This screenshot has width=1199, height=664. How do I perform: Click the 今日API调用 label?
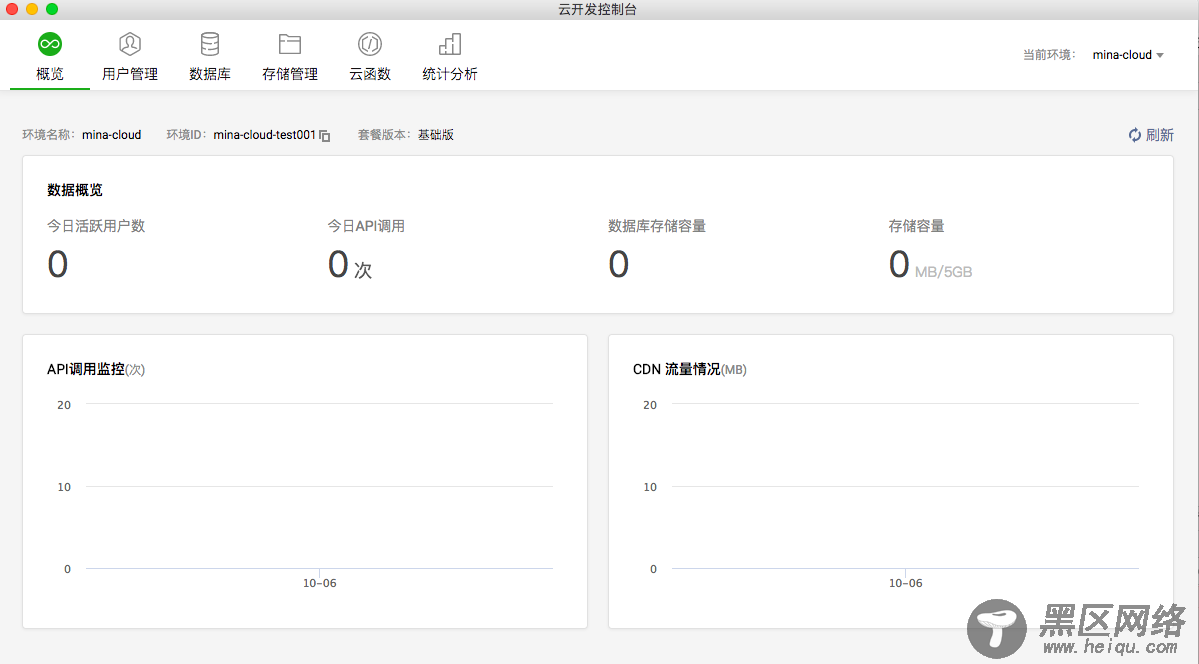pos(366,226)
